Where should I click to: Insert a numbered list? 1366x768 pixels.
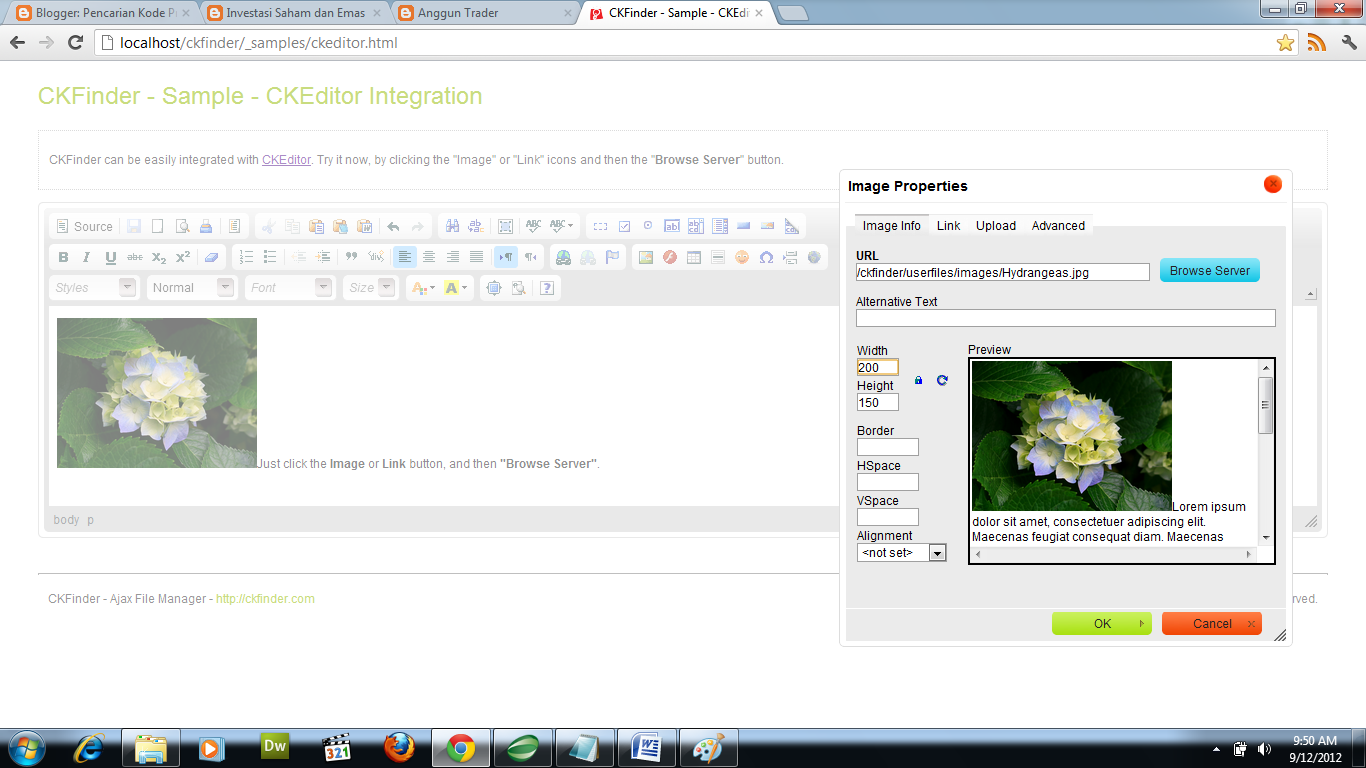(246, 257)
